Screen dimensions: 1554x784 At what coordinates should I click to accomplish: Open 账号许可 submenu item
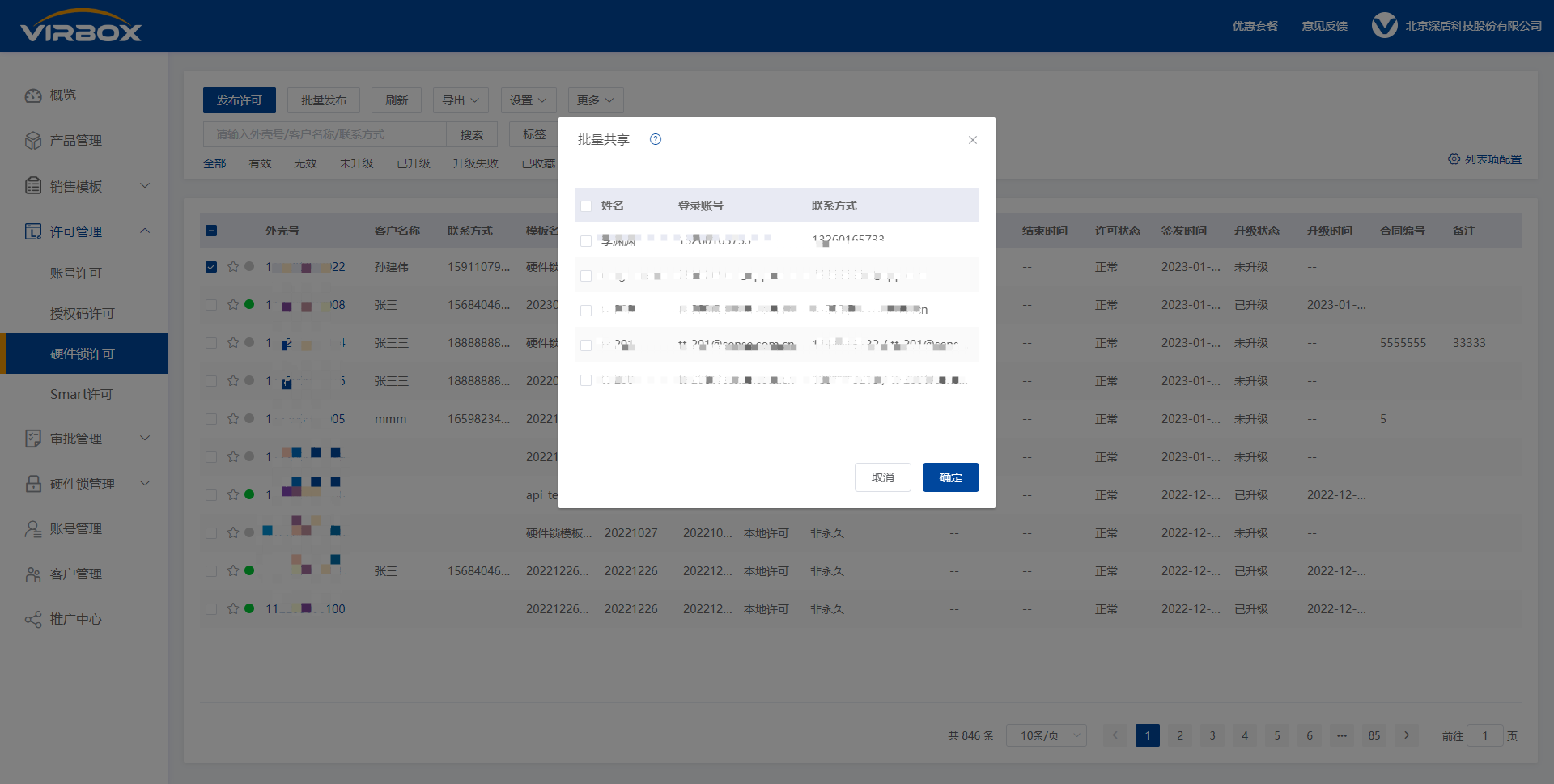tap(76, 273)
